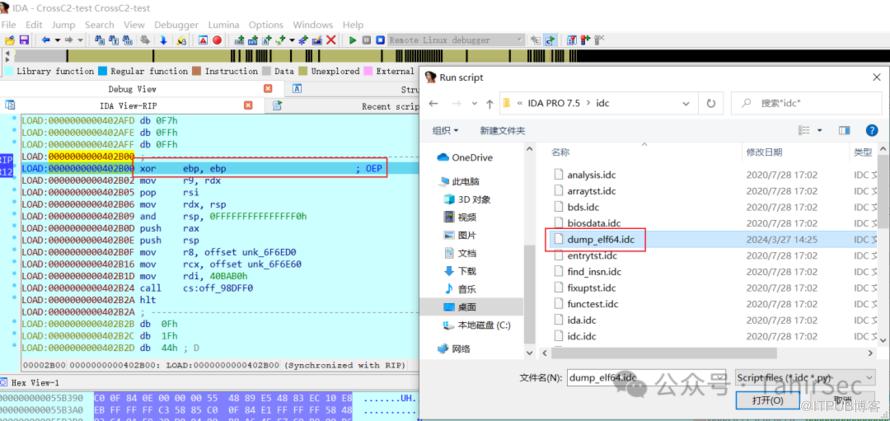Viewport: 890px width, 421px height.
Task: Click the 'xor ebp, ebp' instruction line
Action: tap(219, 169)
